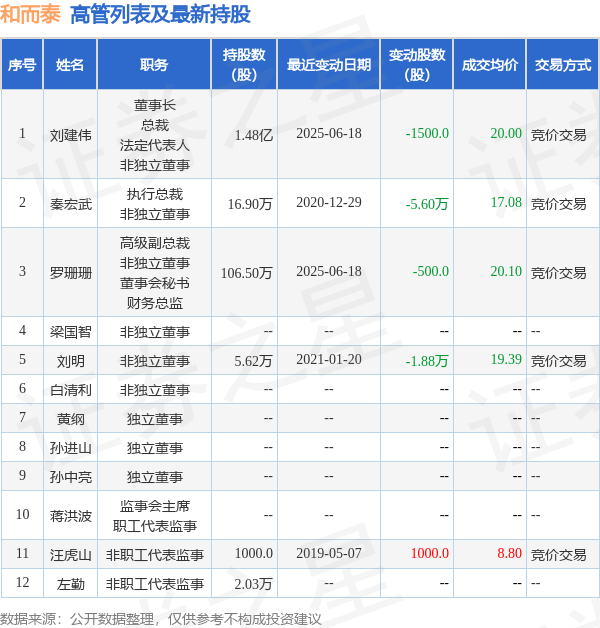This screenshot has height=628, width=600.
Task: Click the change value -5.60万
Action: coord(427,204)
